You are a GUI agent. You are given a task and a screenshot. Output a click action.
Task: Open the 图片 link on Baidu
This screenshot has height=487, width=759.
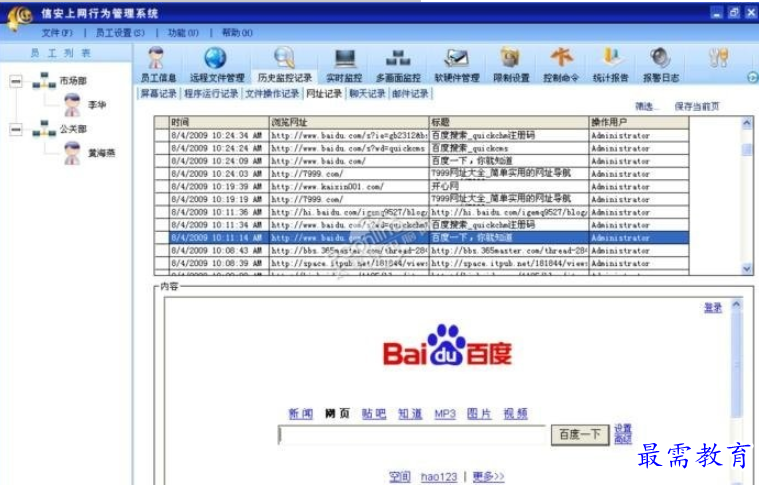point(479,414)
